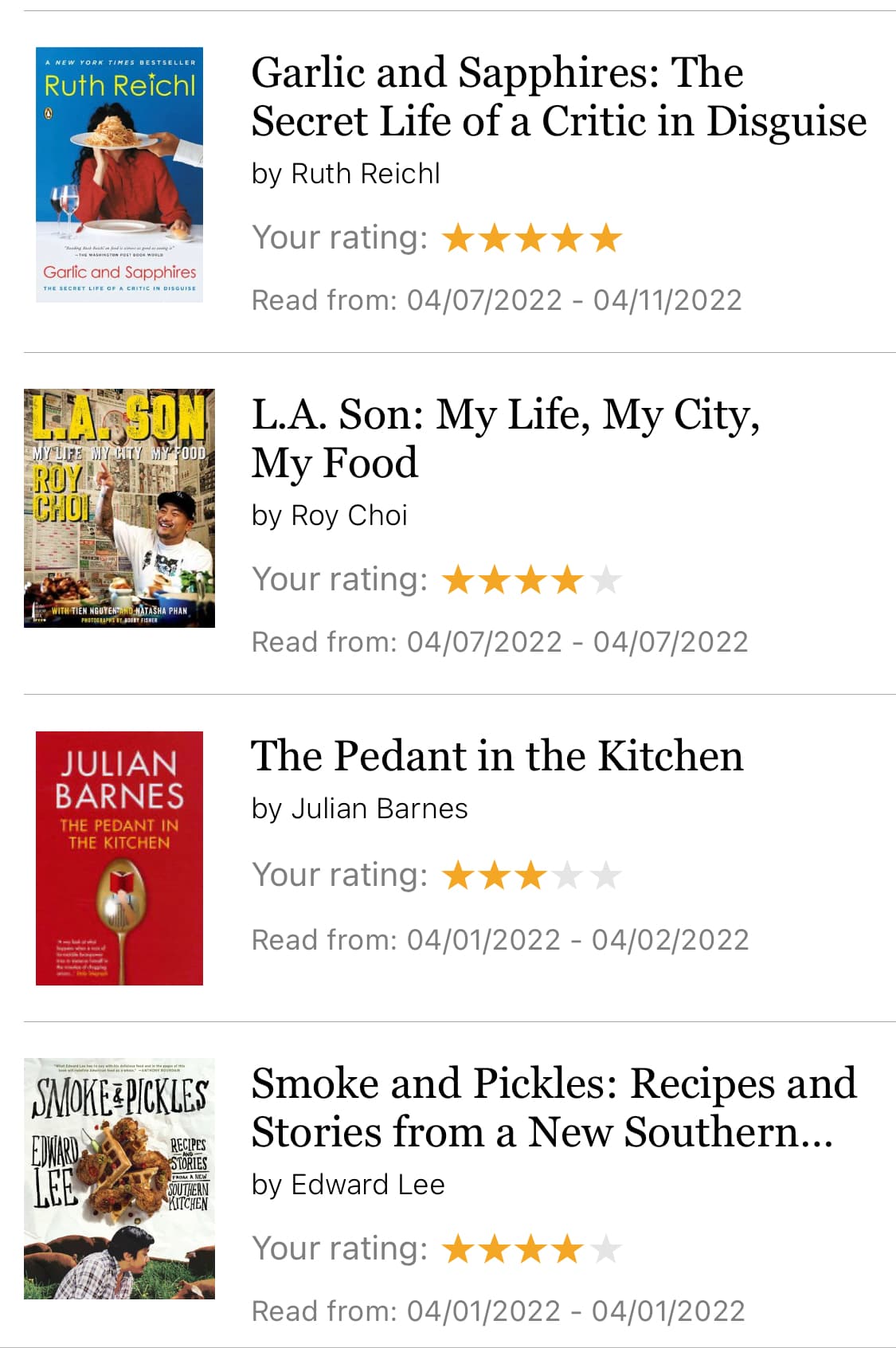Open the L.A. Son book cover
This screenshot has width=896, height=1348.
119,508
